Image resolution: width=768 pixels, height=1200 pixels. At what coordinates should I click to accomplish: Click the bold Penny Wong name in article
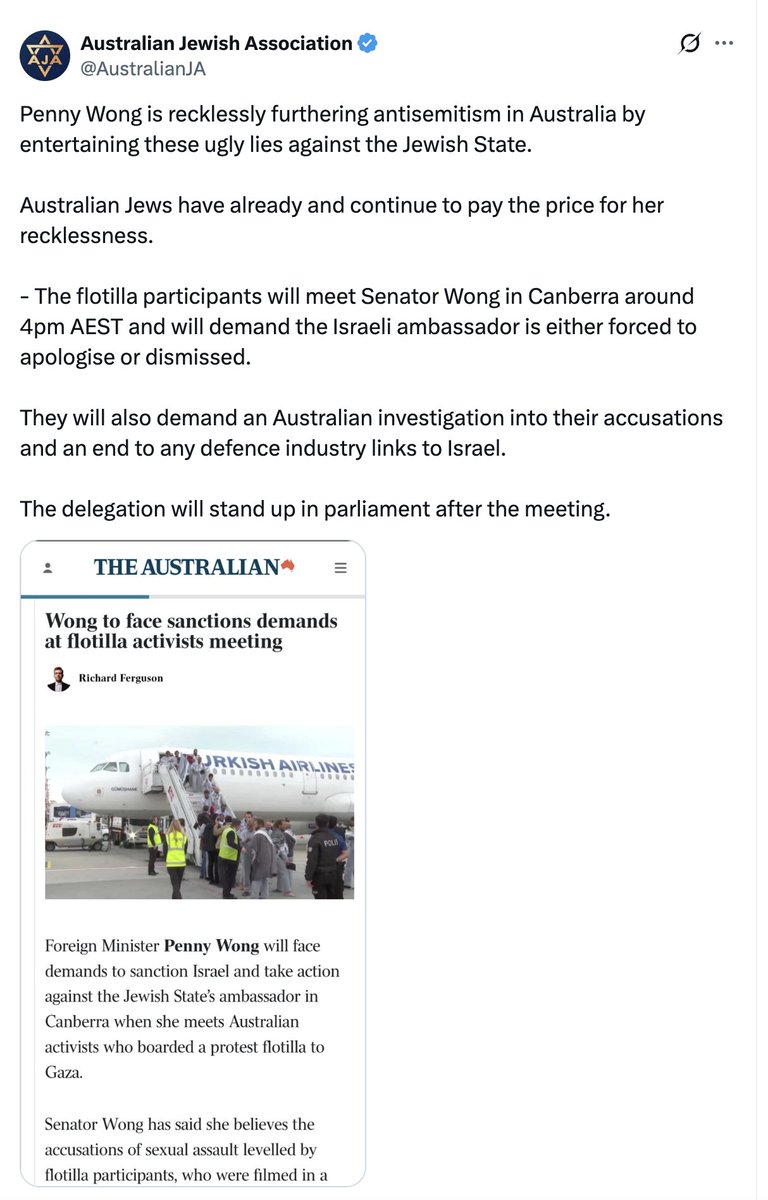tap(211, 945)
